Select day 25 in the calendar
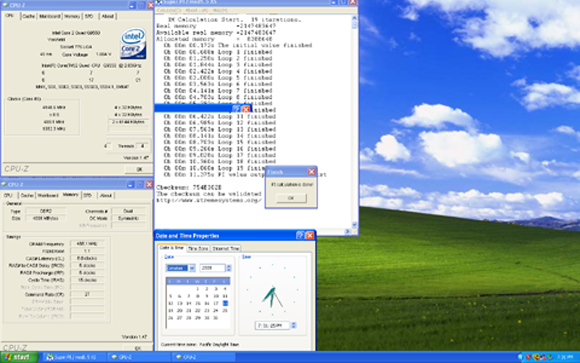580x363 pixels. coord(225,310)
